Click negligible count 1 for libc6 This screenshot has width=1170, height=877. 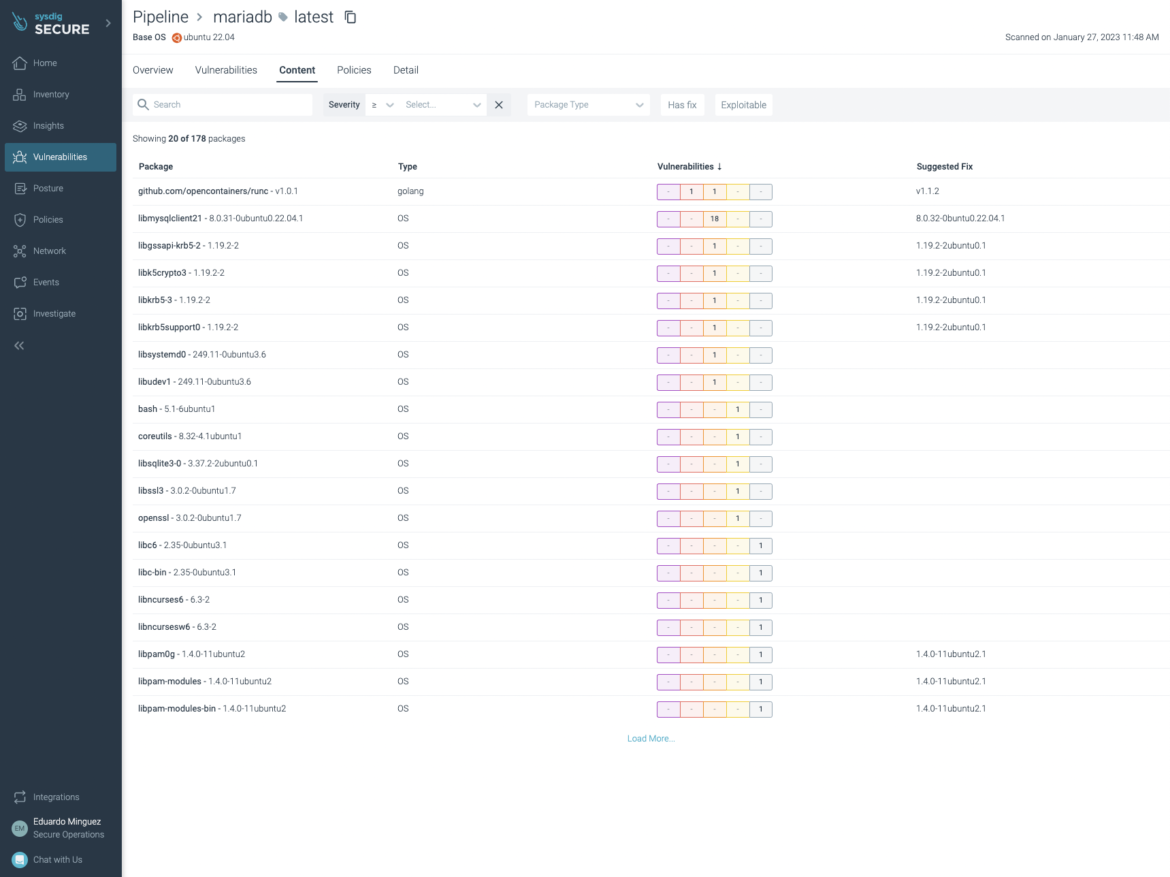tap(761, 546)
